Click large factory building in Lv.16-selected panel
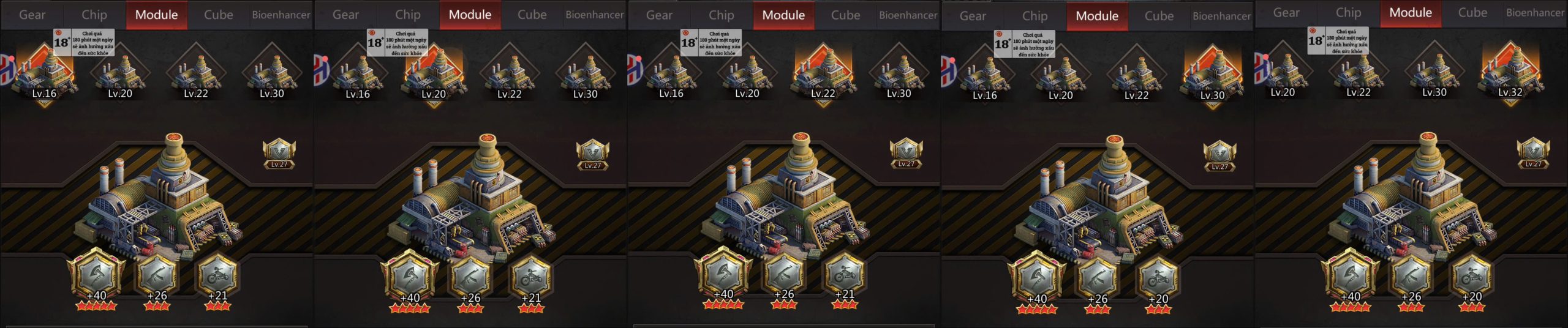 [x=158, y=196]
